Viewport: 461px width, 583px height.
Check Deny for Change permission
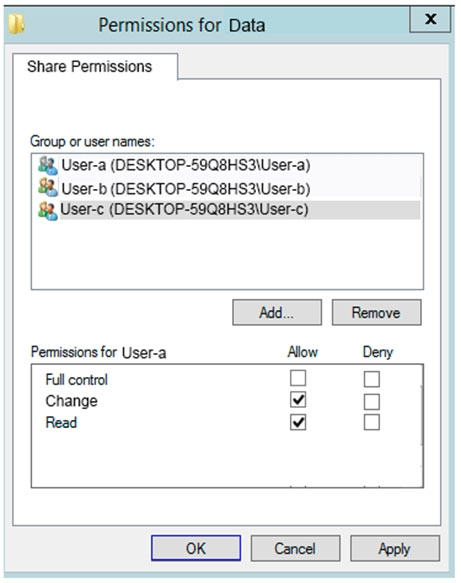coord(372,402)
